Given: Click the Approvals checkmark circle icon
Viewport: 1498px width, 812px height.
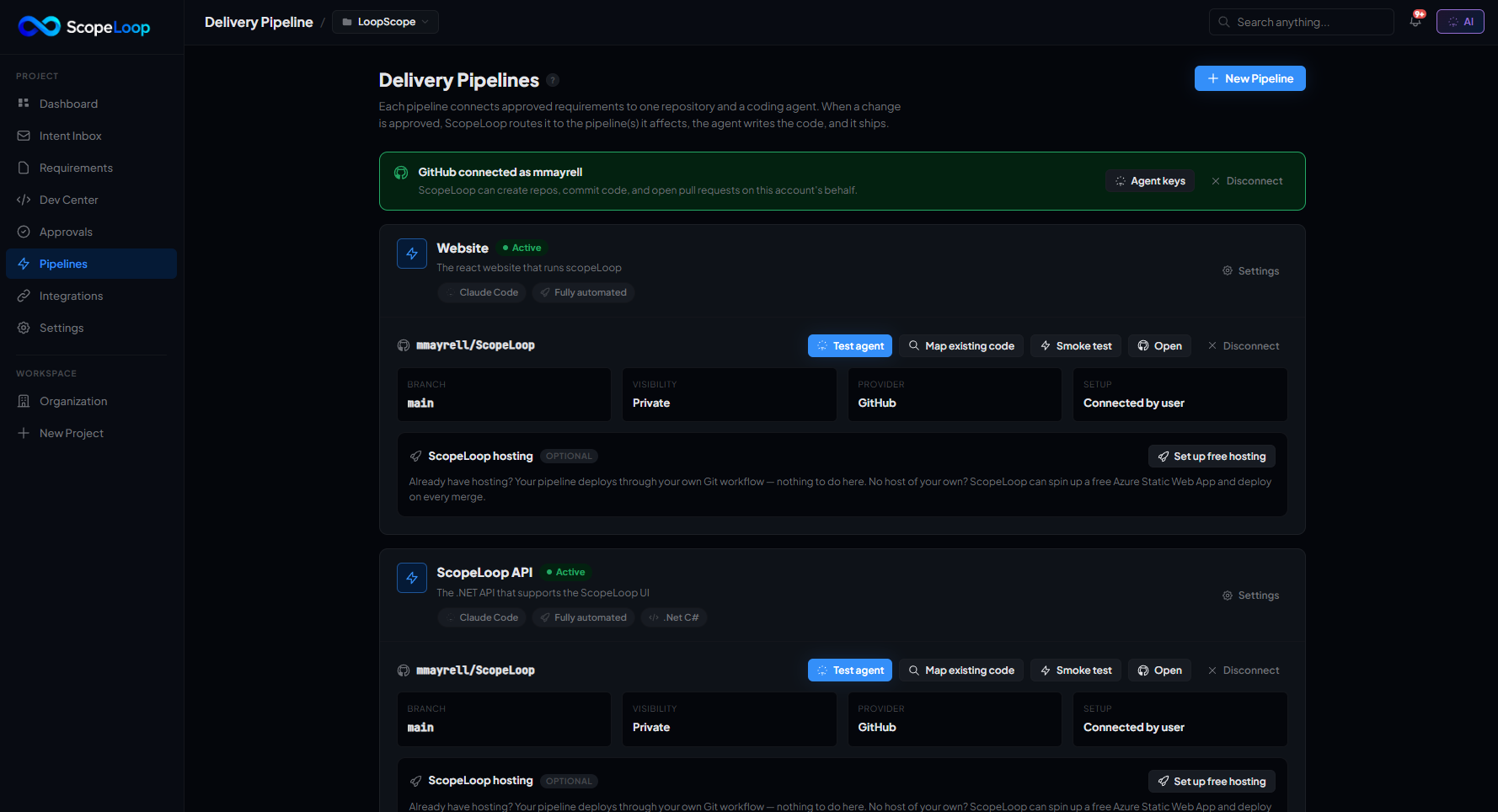Looking at the screenshot, I should tap(24, 232).
